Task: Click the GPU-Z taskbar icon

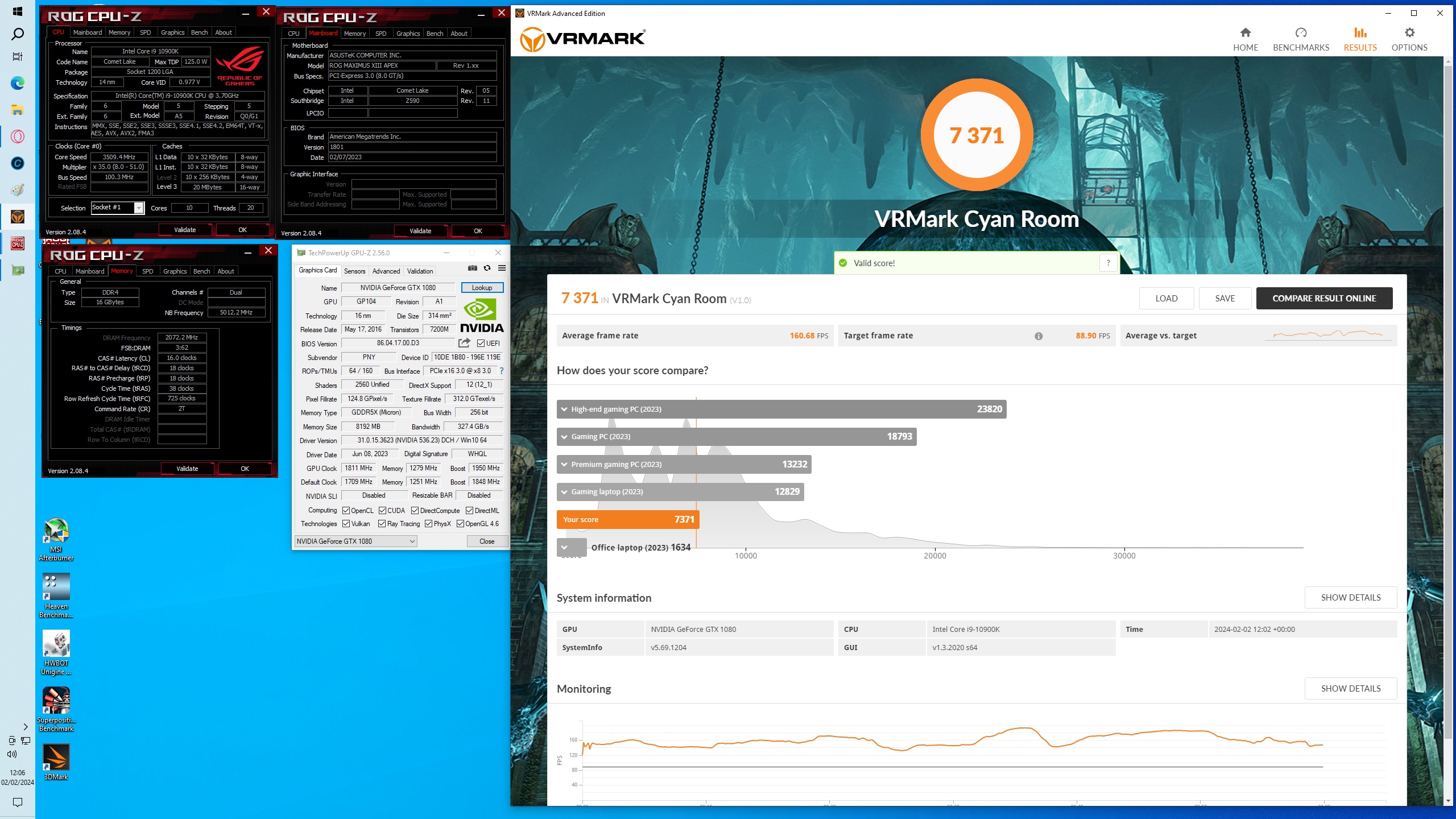Action: click(x=18, y=270)
